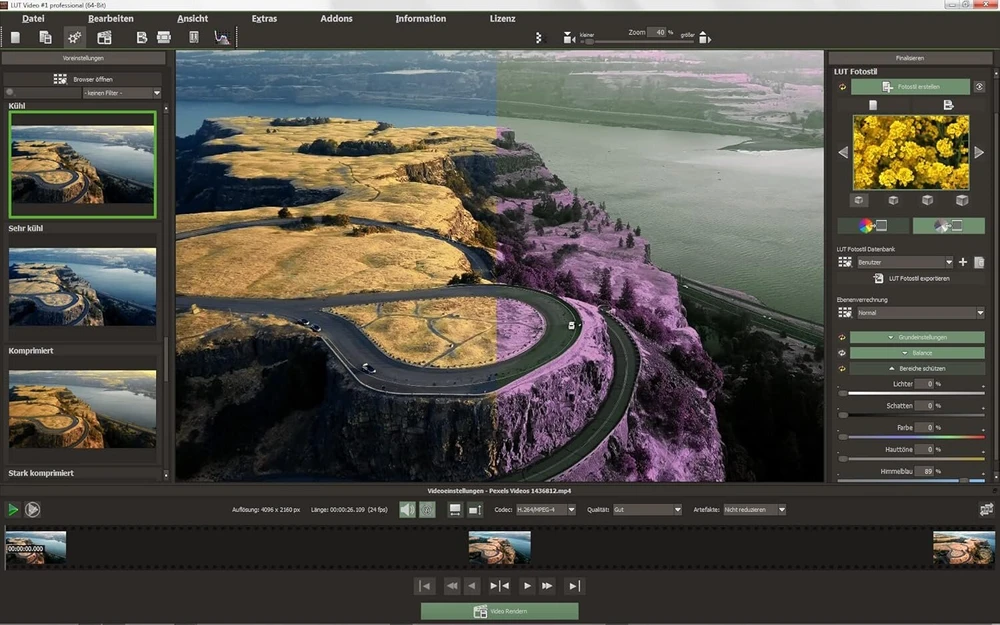
Task: Toggle reset arrow beside Grundeinstellungen
Action: click(x=842, y=337)
